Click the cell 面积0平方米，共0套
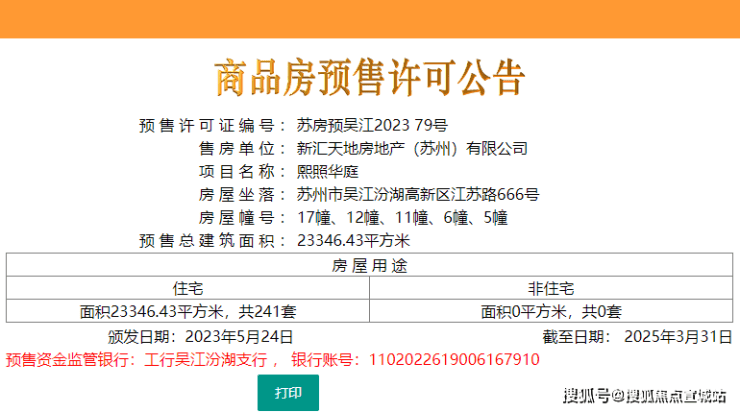This screenshot has width=740, height=412. 551,311
